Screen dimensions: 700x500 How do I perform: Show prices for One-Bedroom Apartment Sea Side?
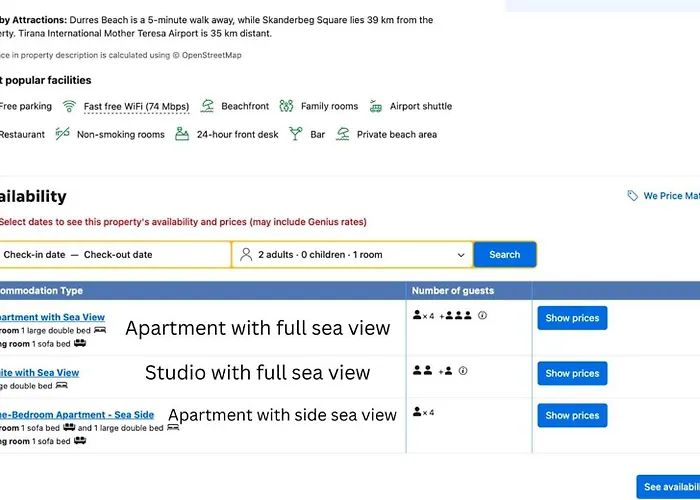pos(572,415)
